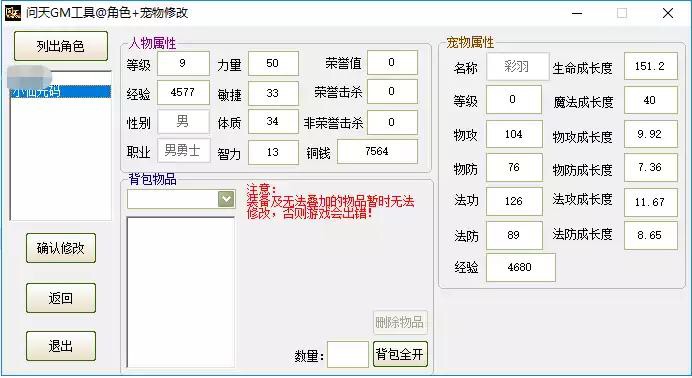The height and width of the screenshot is (378, 692).
Task: Focus the 荣誉值 field
Action: click(x=392, y=63)
